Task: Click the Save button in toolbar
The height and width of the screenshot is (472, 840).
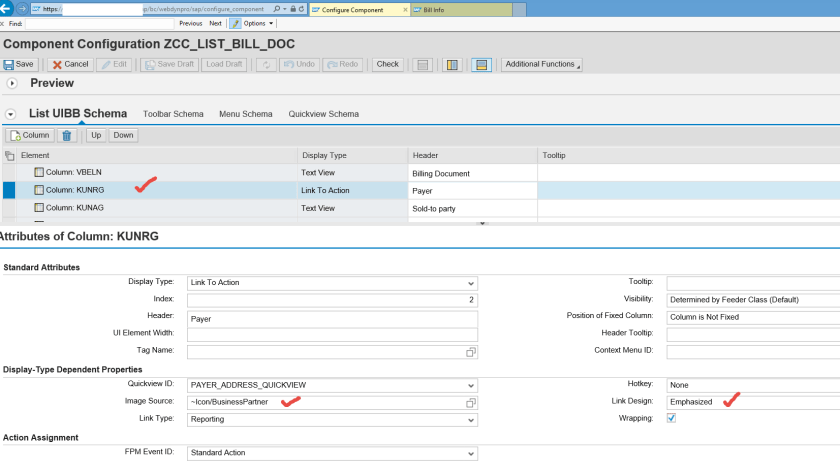Action: 20,64
